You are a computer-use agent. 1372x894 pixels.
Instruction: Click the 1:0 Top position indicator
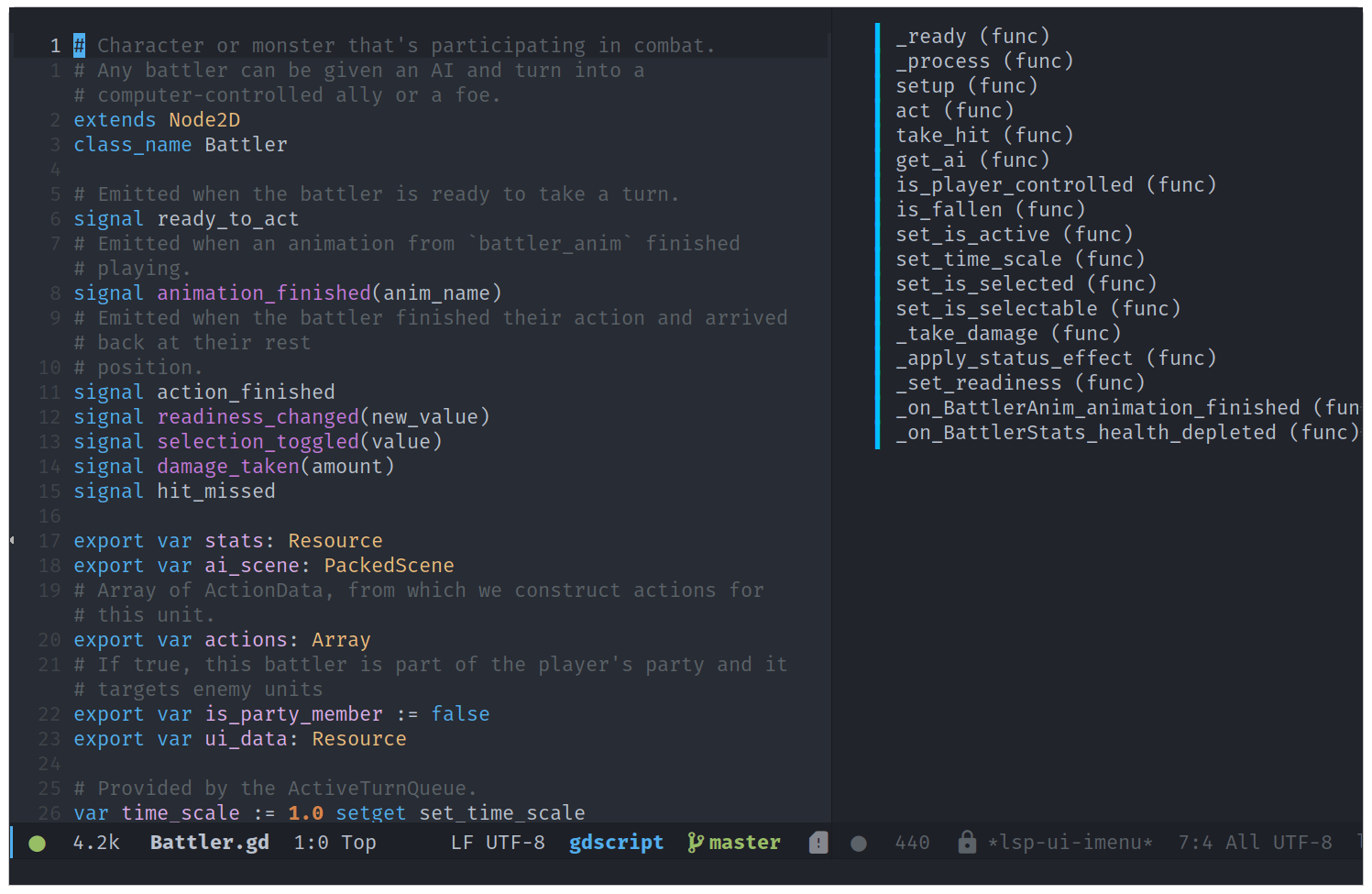[x=335, y=843]
